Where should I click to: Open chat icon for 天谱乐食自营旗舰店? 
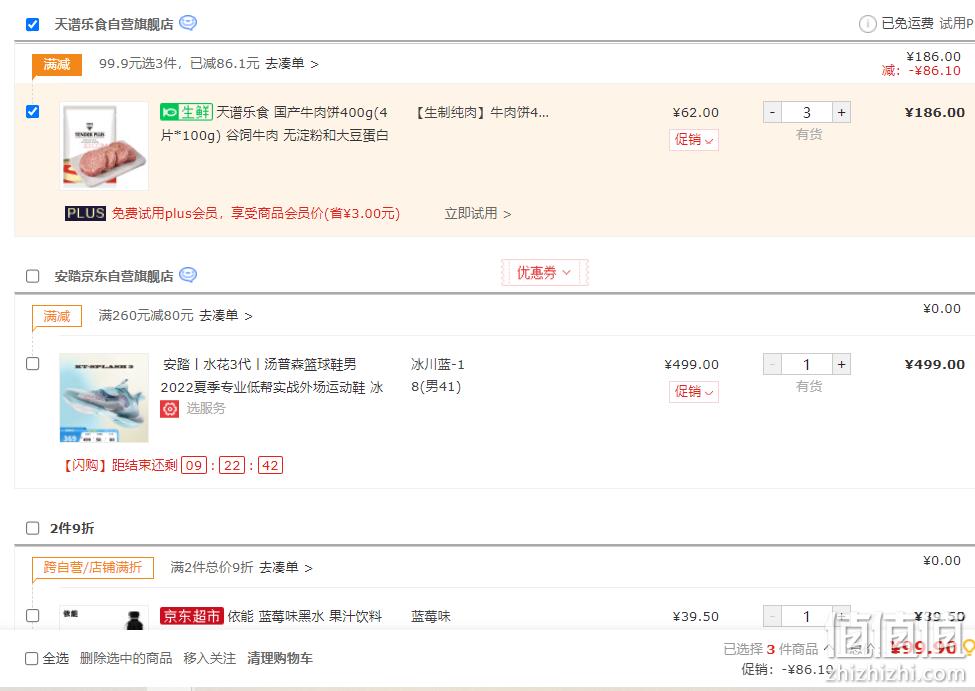(x=188, y=23)
